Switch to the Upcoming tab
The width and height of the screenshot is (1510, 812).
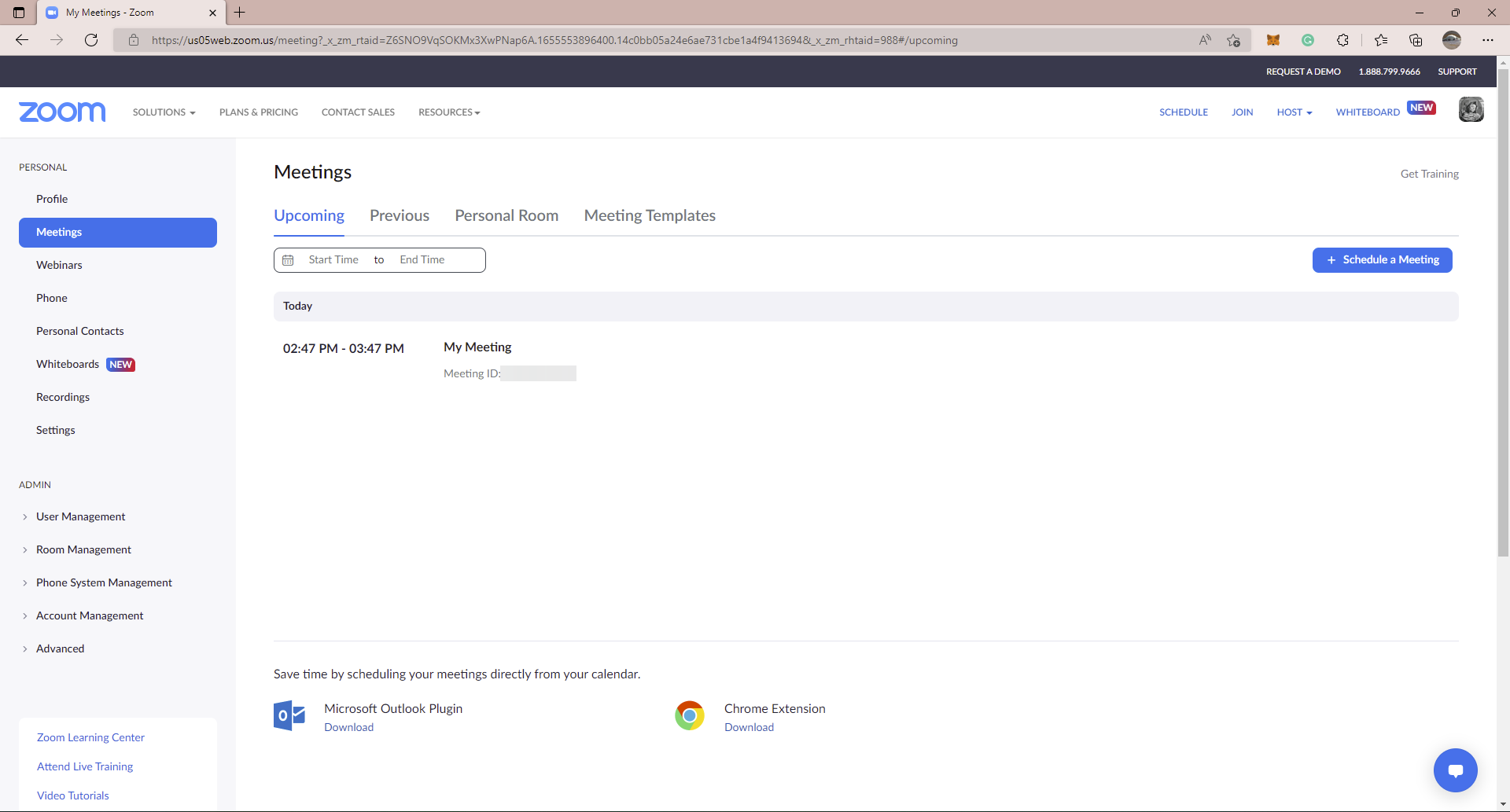309,215
